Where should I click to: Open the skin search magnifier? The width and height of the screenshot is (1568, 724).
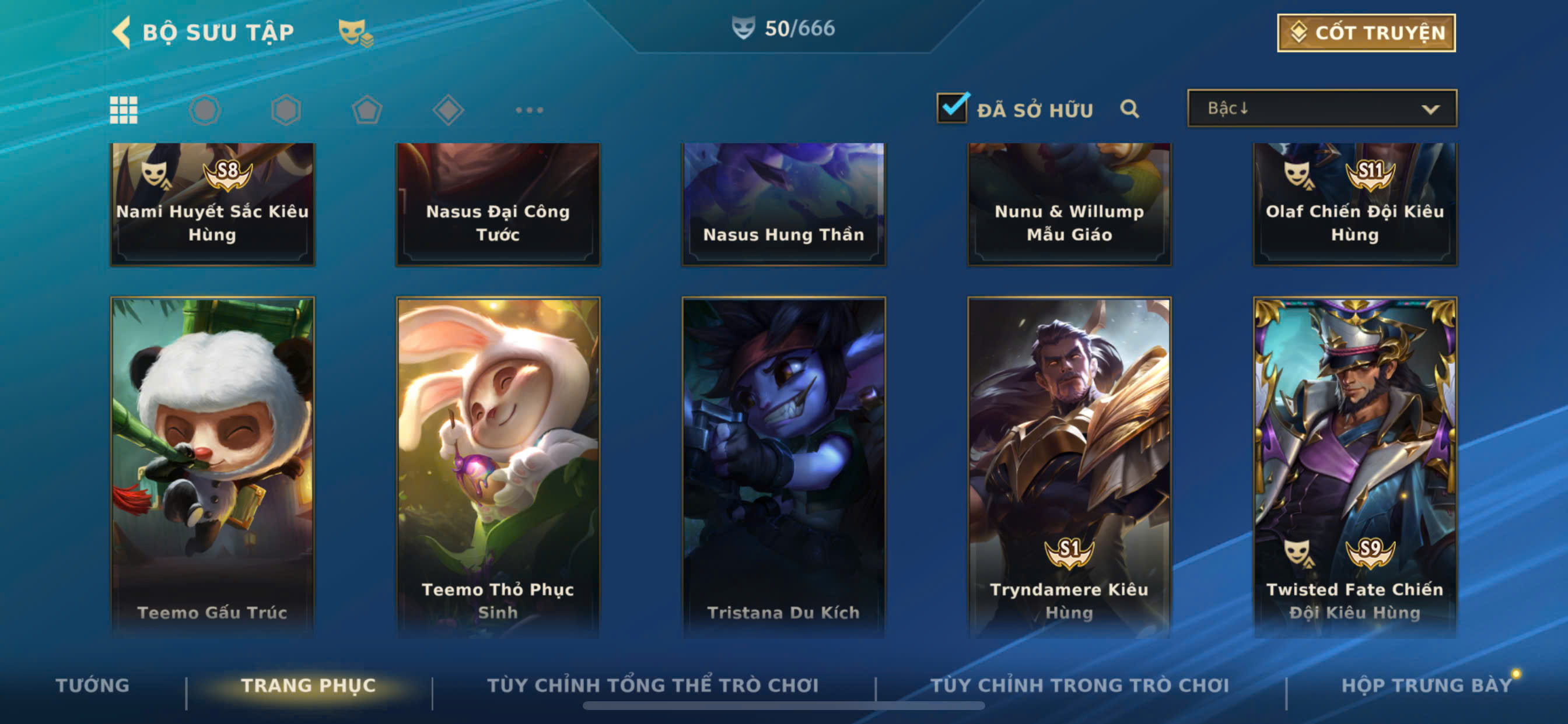(1129, 109)
